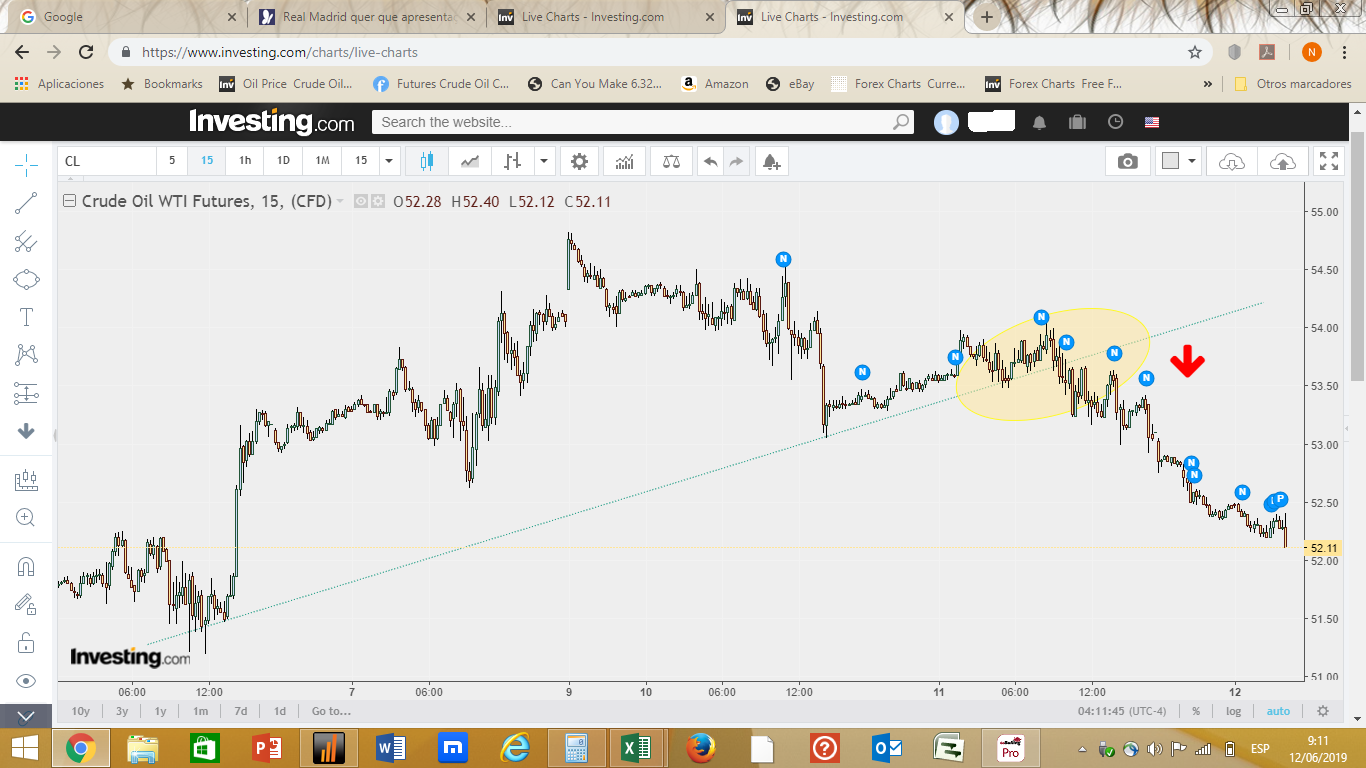Load chart layout from cloud
Viewport: 1366px width, 768px height.
pyautogui.click(x=1232, y=161)
